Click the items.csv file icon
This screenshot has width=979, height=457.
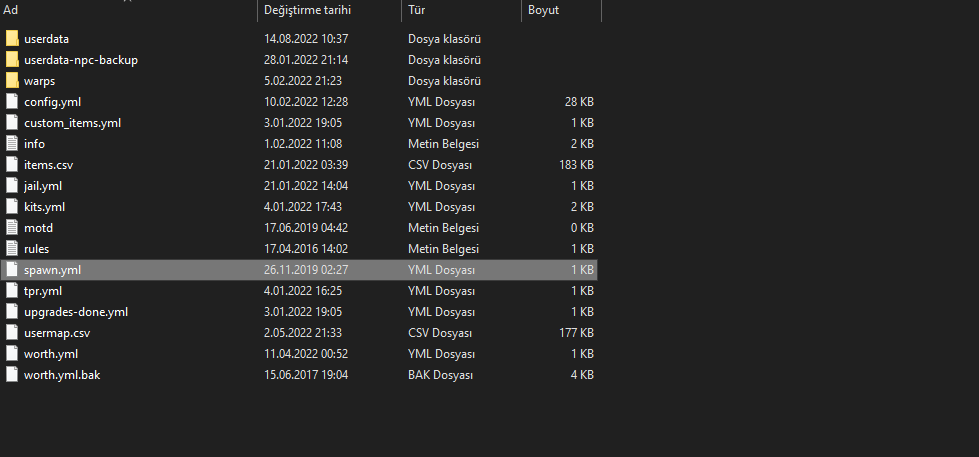(x=12, y=165)
